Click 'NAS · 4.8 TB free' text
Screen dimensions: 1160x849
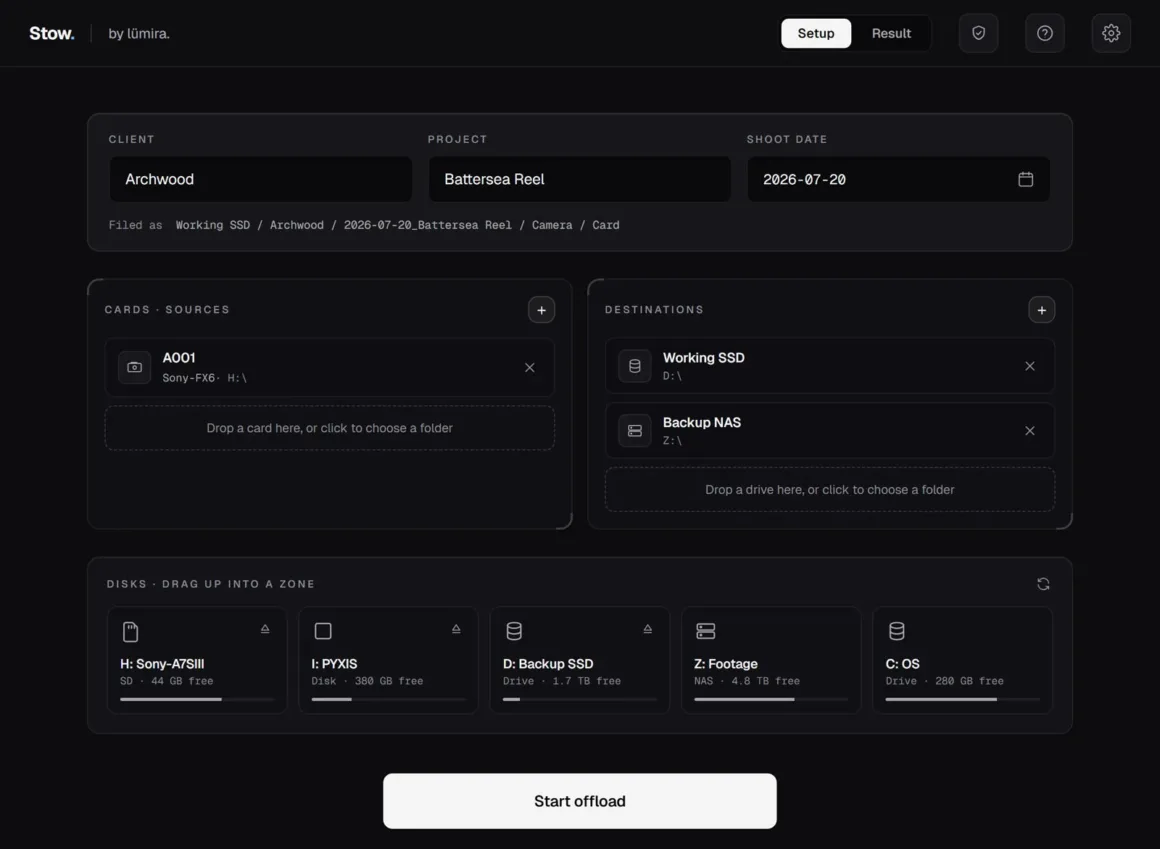[747, 681]
